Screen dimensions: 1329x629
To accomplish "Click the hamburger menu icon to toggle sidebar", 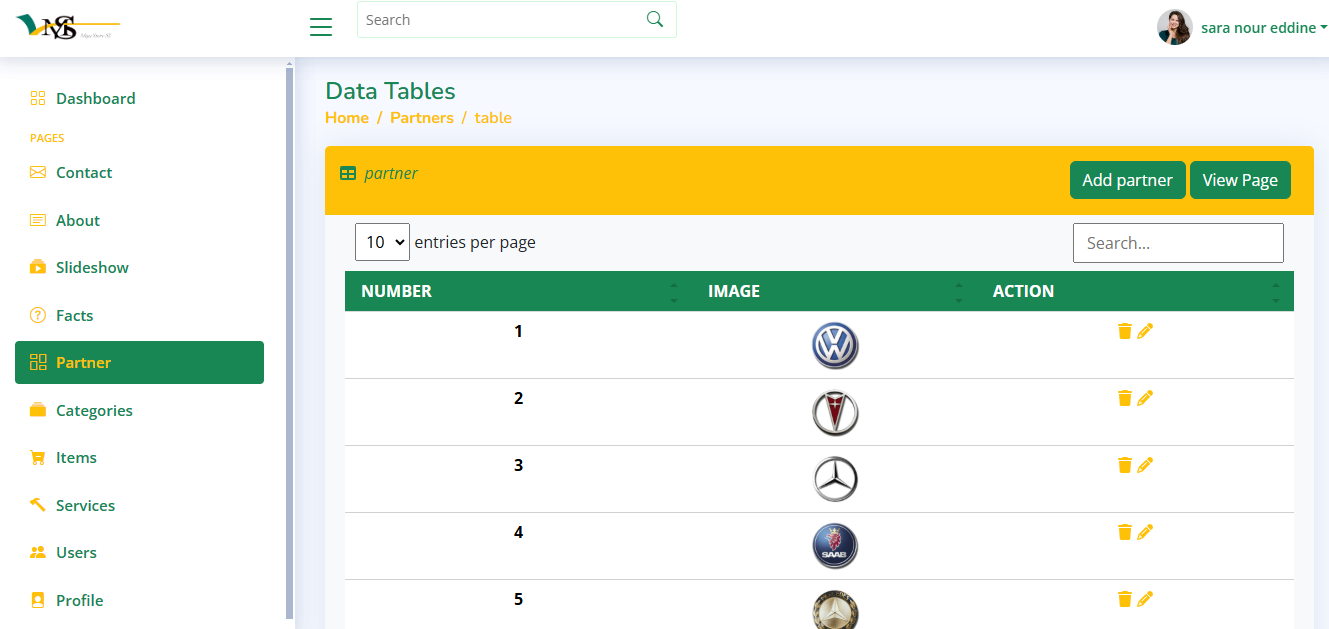I will coord(321,27).
